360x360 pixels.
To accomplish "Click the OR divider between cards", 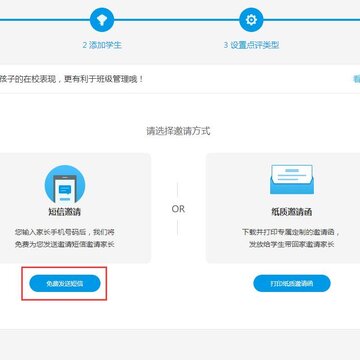I will tap(178, 209).
